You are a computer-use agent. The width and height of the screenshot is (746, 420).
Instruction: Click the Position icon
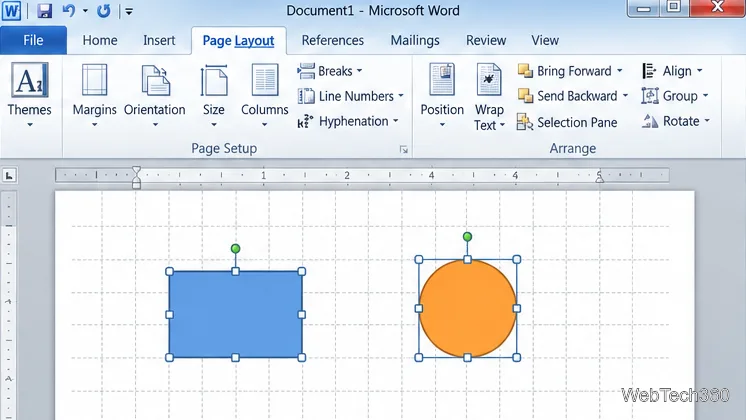442,80
